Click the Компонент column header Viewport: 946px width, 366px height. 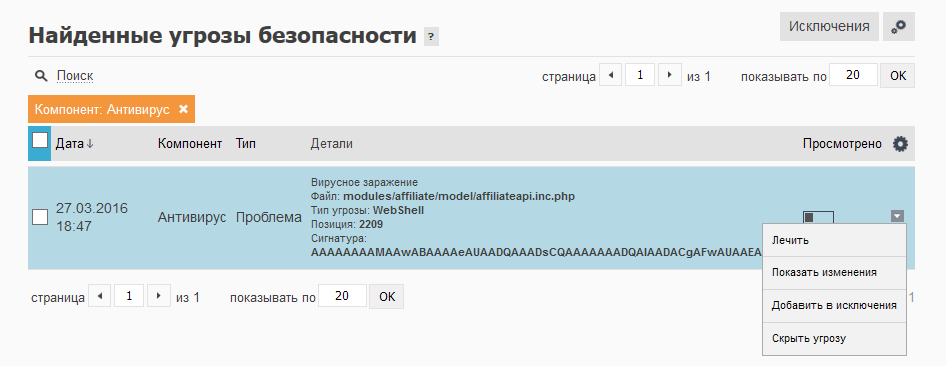pyautogui.click(x=190, y=144)
